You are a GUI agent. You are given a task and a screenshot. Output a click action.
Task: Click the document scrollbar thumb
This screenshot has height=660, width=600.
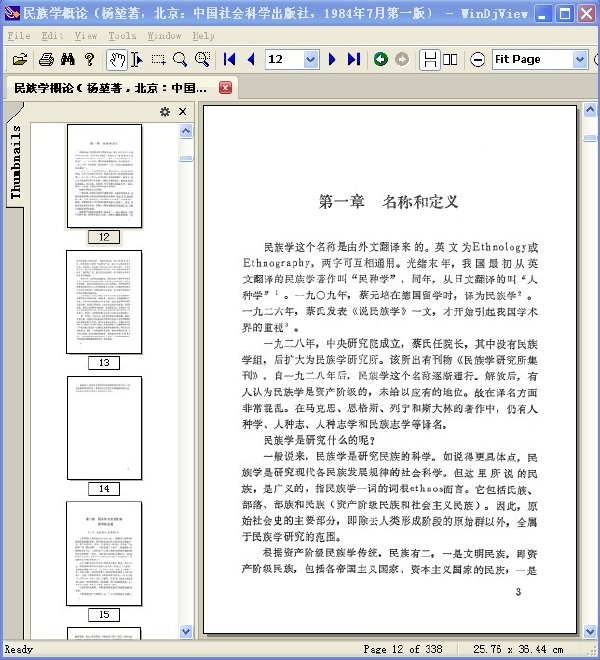590,138
